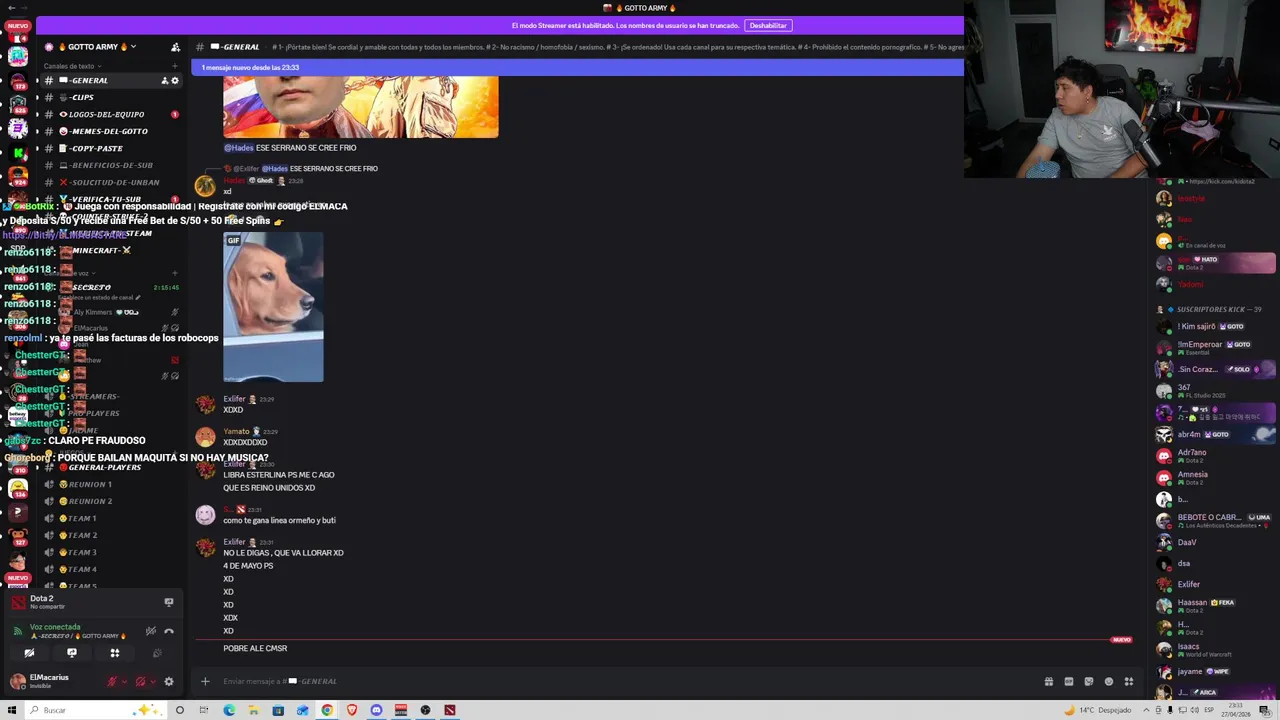Open the -COPY-PASTE channel
Image resolution: width=1280 pixels, height=720 pixels.
tap(110, 148)
